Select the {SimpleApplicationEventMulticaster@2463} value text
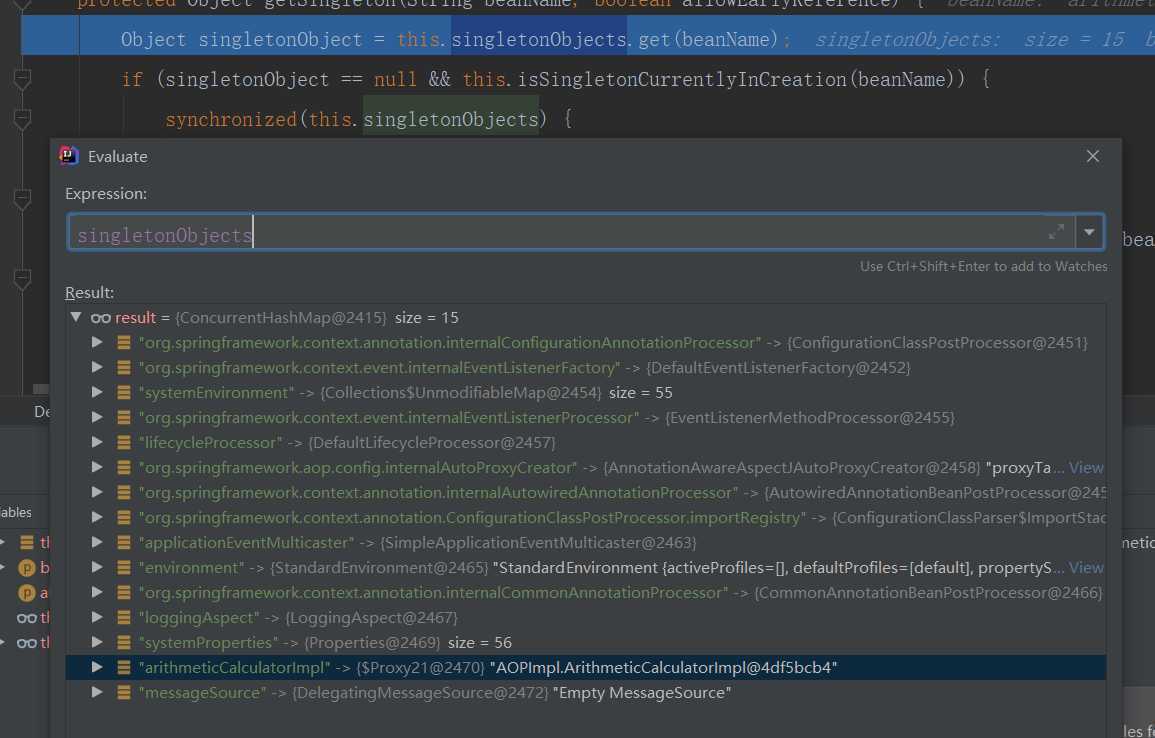 tap(538, 543)
